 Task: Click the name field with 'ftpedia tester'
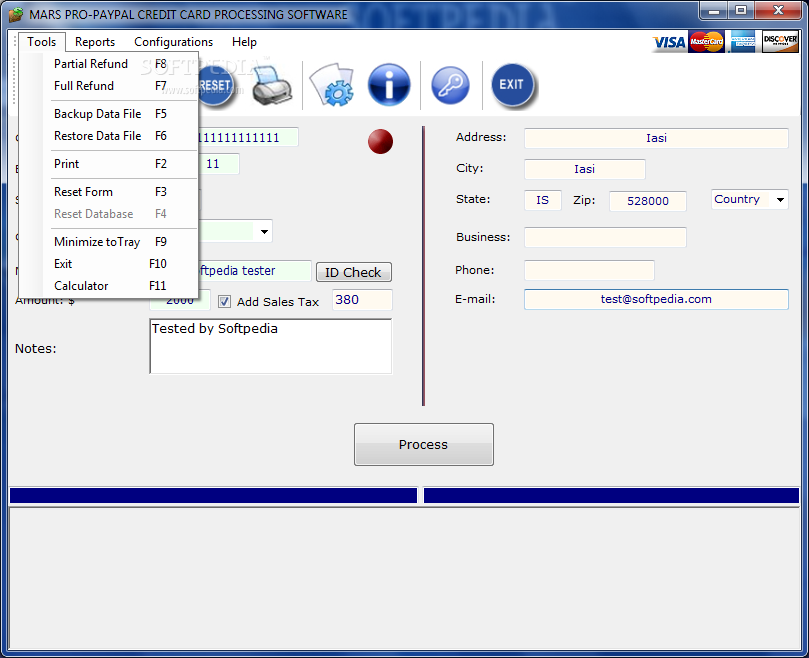pyautogui.click(x=255, y=270)
